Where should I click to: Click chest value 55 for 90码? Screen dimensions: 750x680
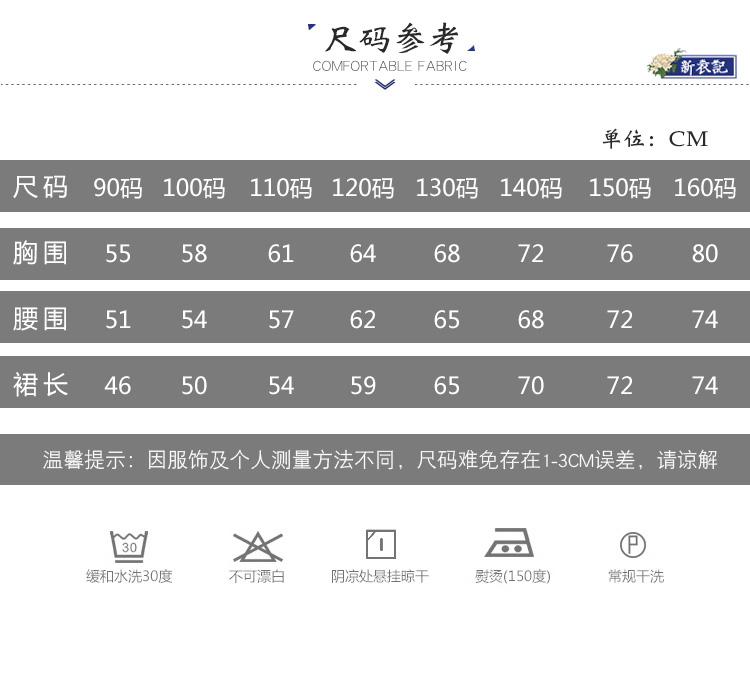coord(118,253)
